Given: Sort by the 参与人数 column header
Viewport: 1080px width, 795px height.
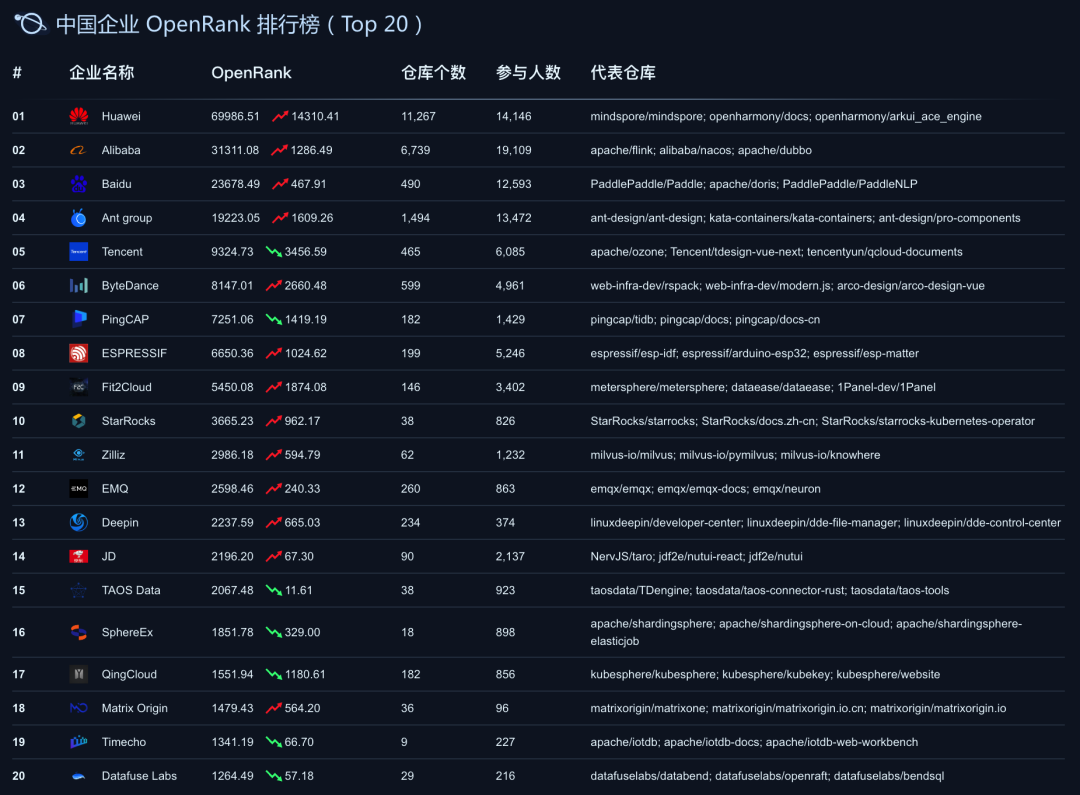Looking at the screenshot, I should point(529,73).
